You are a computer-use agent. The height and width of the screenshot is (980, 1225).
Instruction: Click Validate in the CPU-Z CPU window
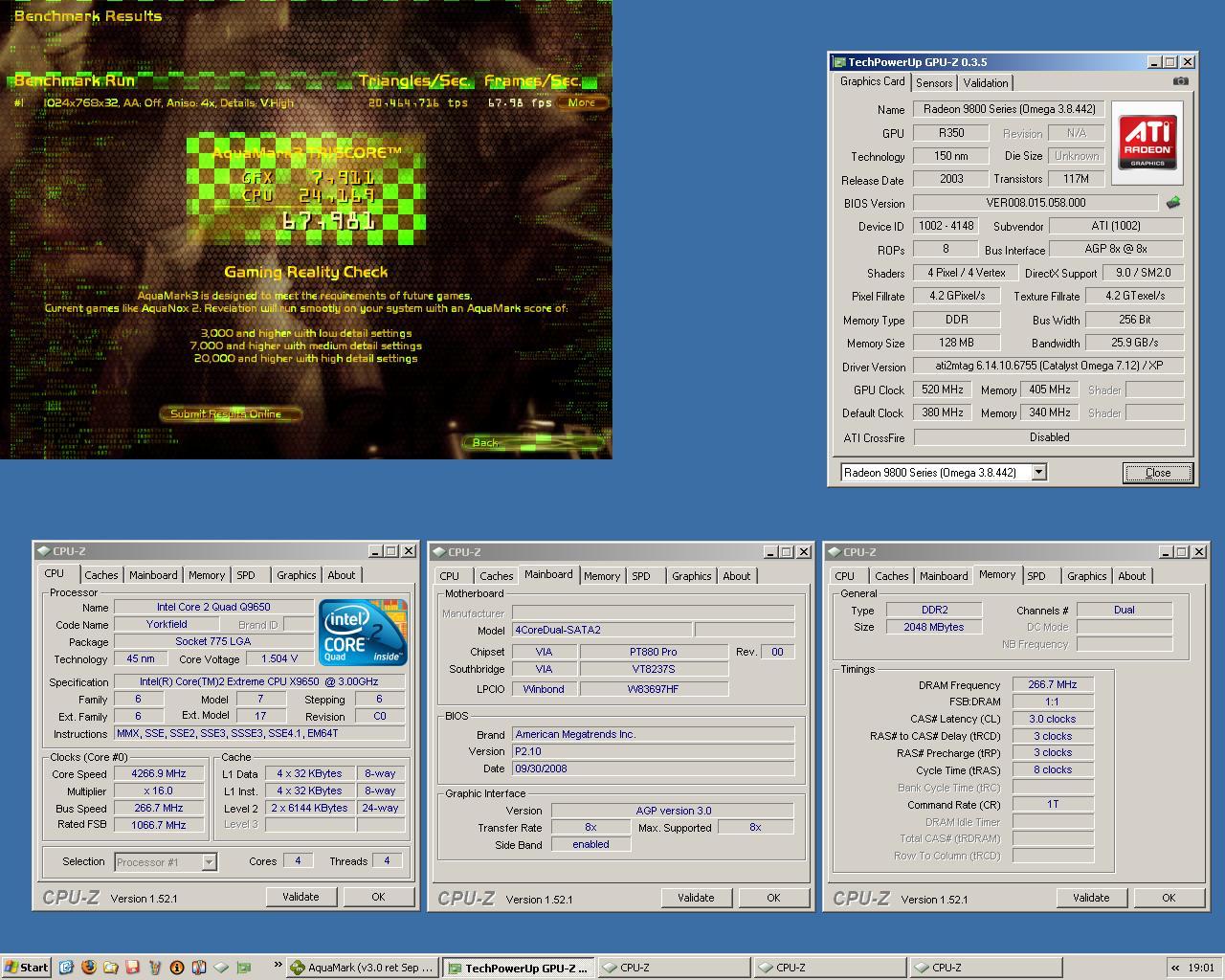pos(301,897)
